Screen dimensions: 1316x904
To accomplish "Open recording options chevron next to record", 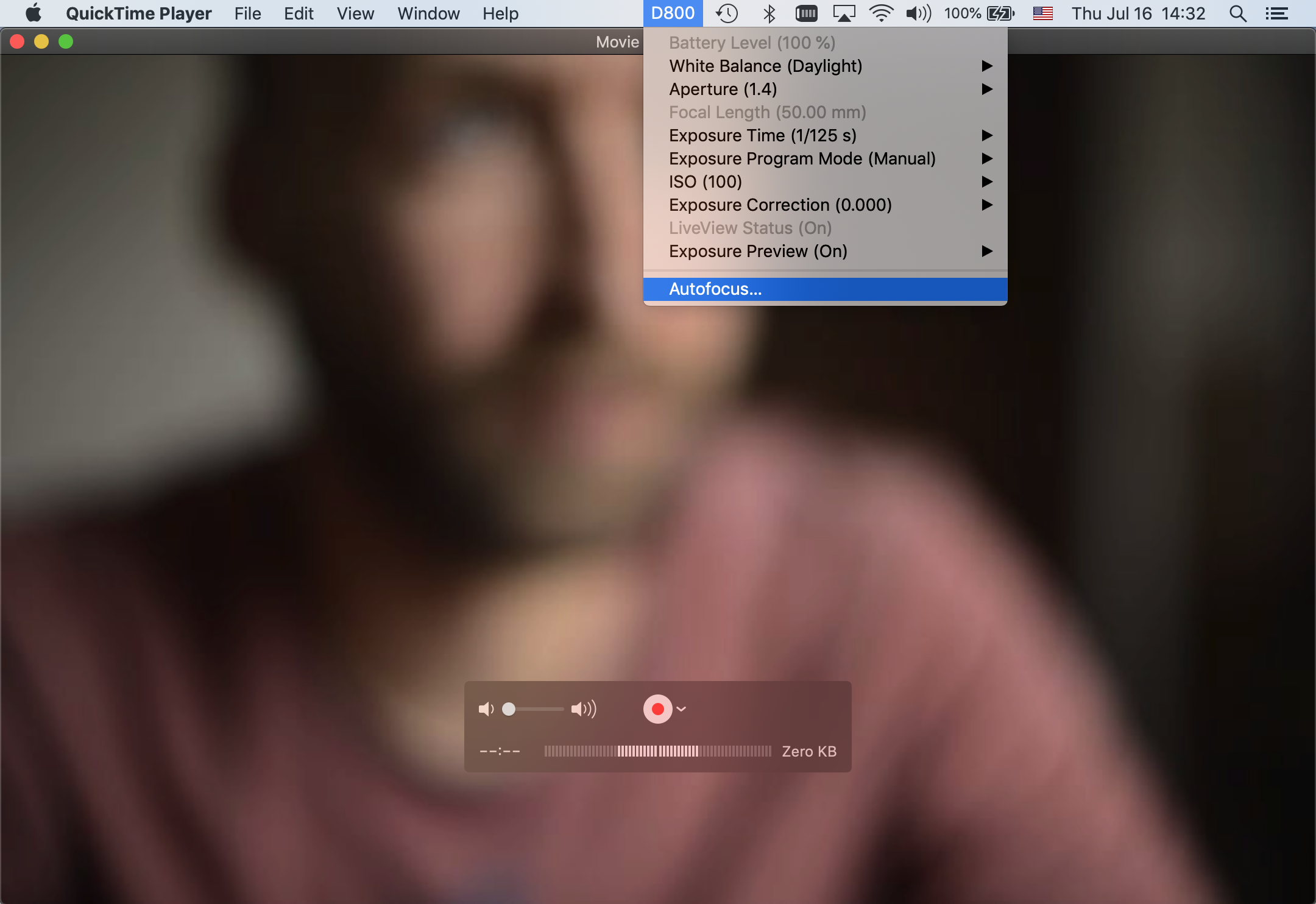I will [682, 709].
